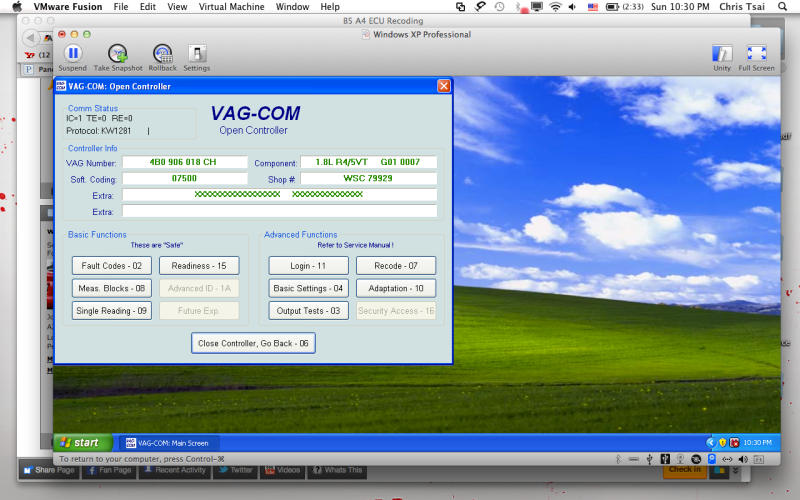Click Check in button in the background browser
Screen dimensions: 800x500
point(685,470)
